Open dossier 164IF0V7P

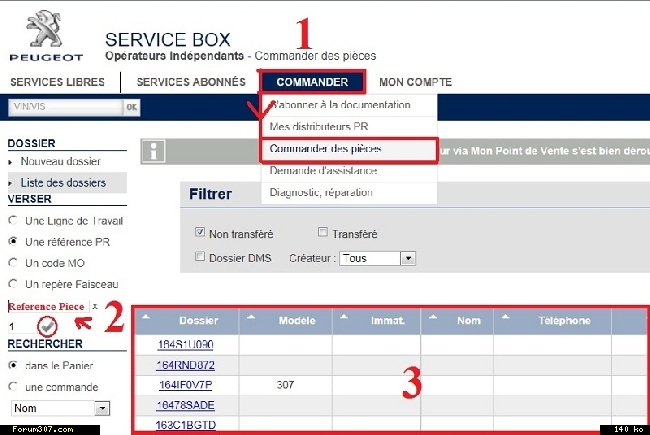185,385
